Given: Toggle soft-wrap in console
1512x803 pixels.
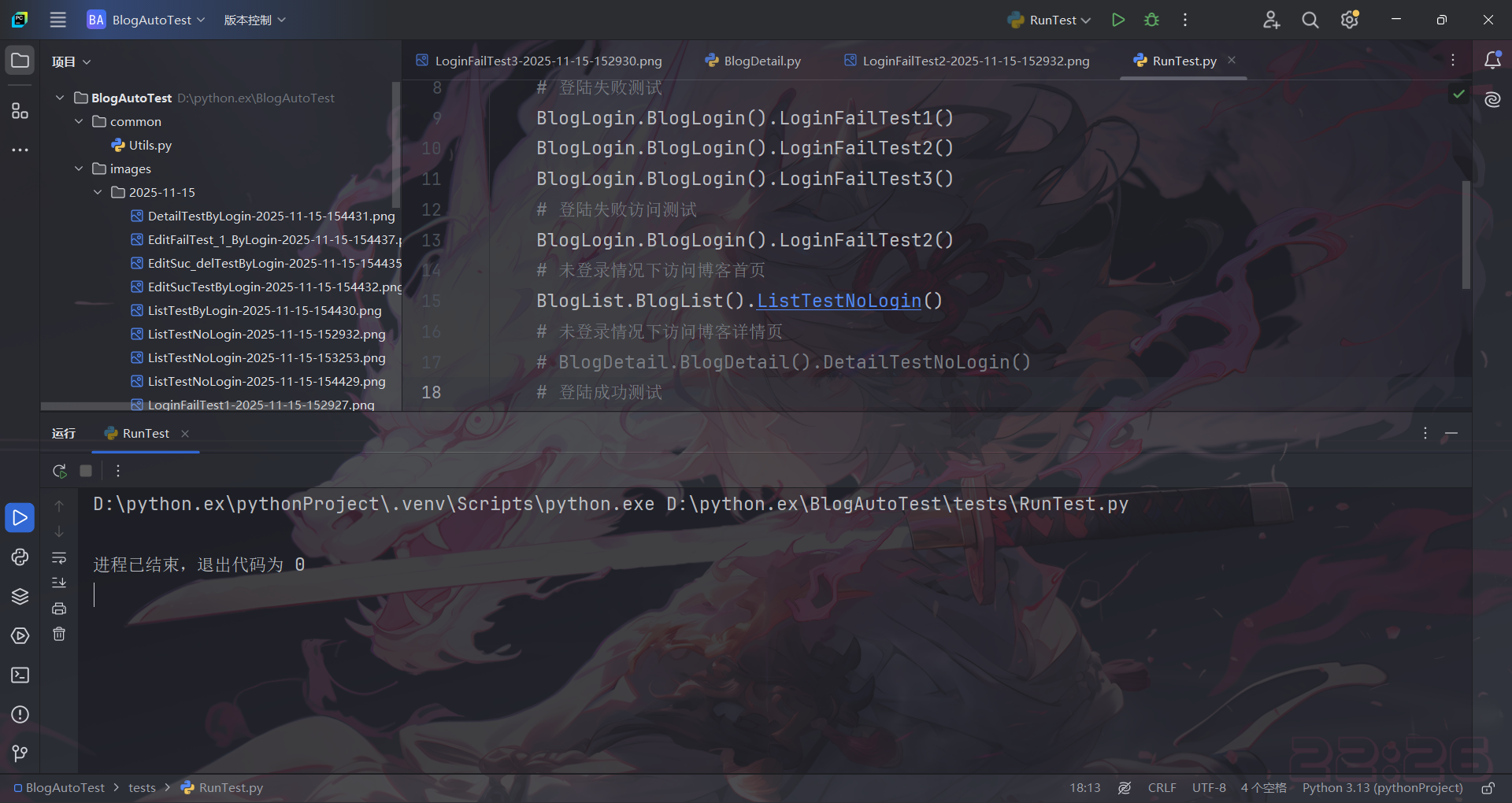Looking at the screenshot, I should click(59, 557).
